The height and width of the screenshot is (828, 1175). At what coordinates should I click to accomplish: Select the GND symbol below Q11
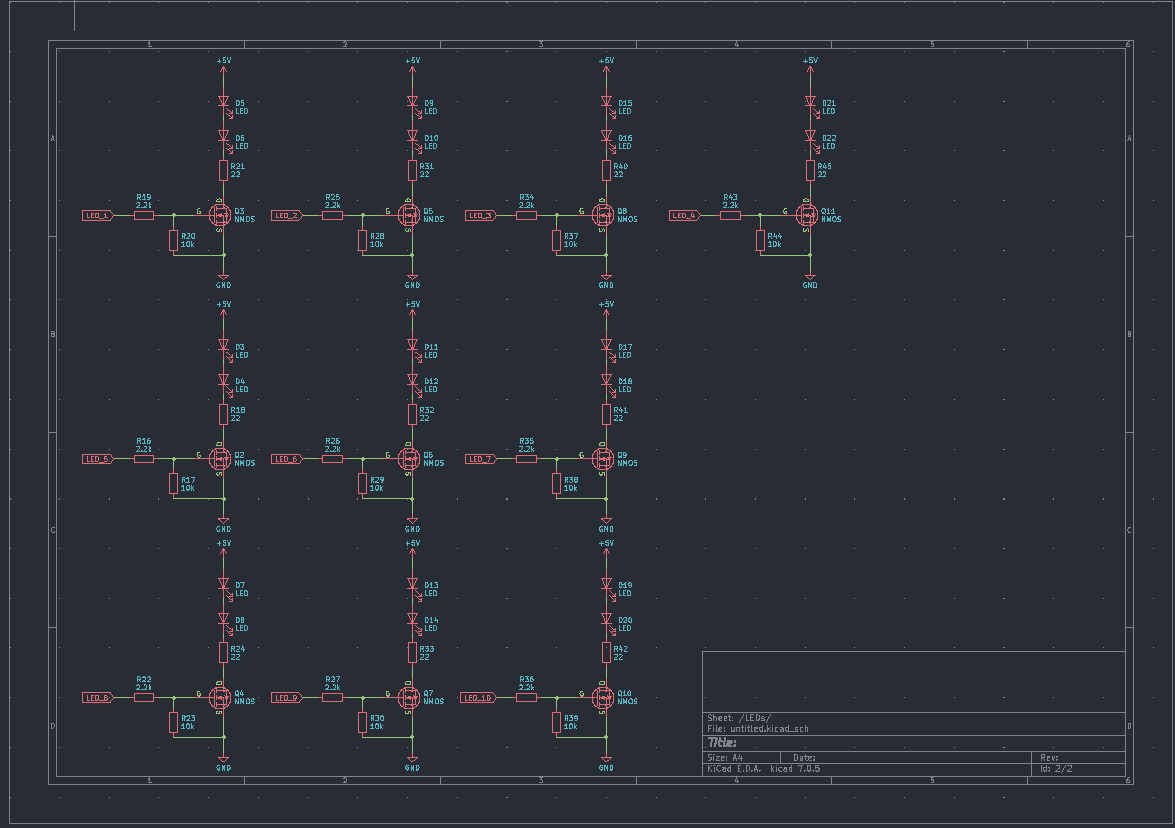(810, 280)
